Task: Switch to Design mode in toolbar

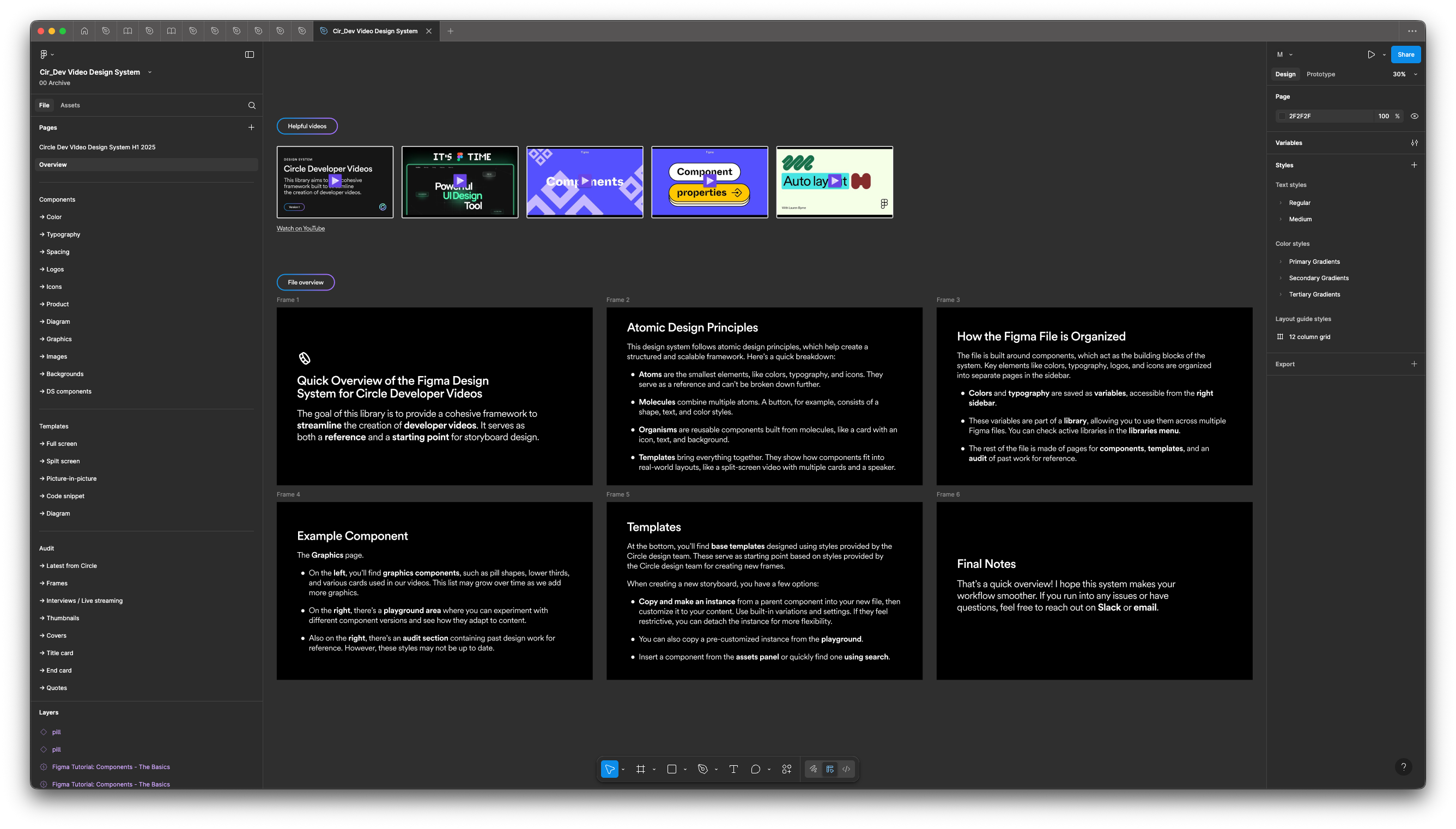Action: coord(830,769)
